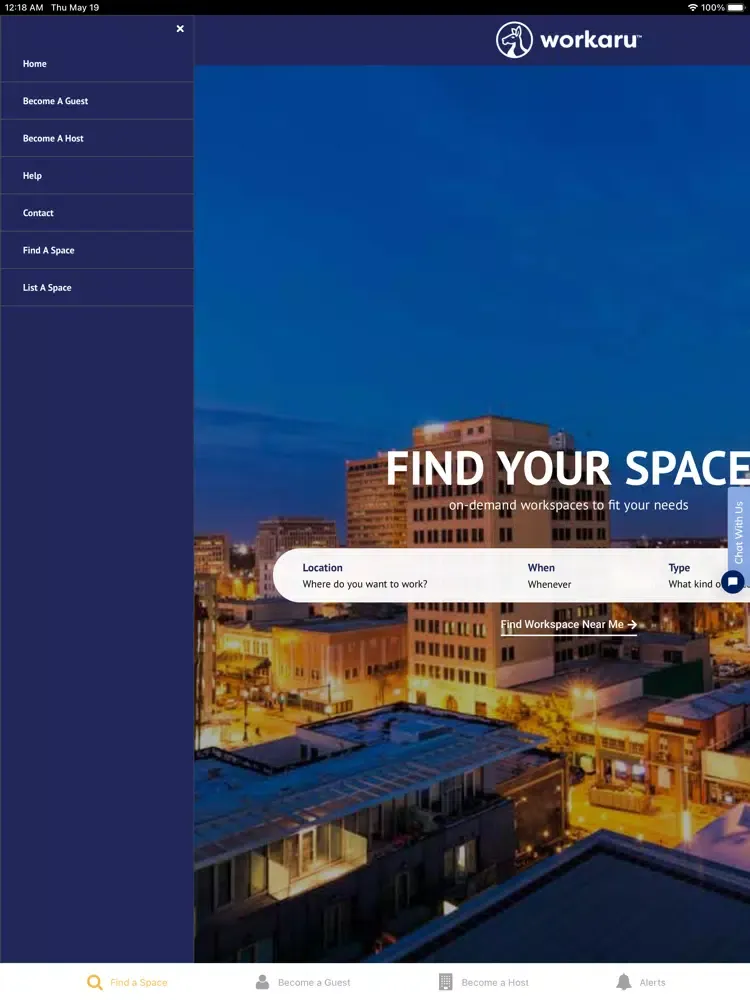Open the When Whenever date selector
The width and height of the screenshot is (750, 1000).
coord(549,576)
